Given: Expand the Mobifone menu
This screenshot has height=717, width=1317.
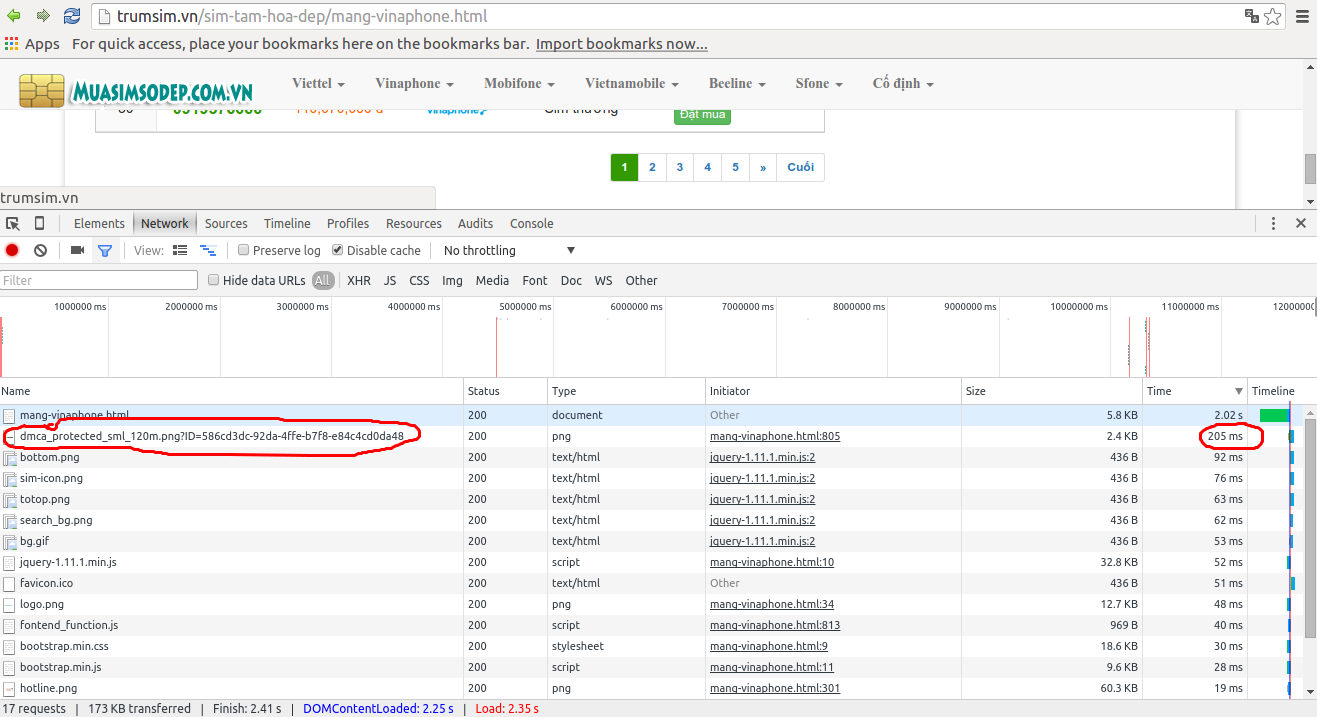Looking at the screenshot, I should point(519,84).
